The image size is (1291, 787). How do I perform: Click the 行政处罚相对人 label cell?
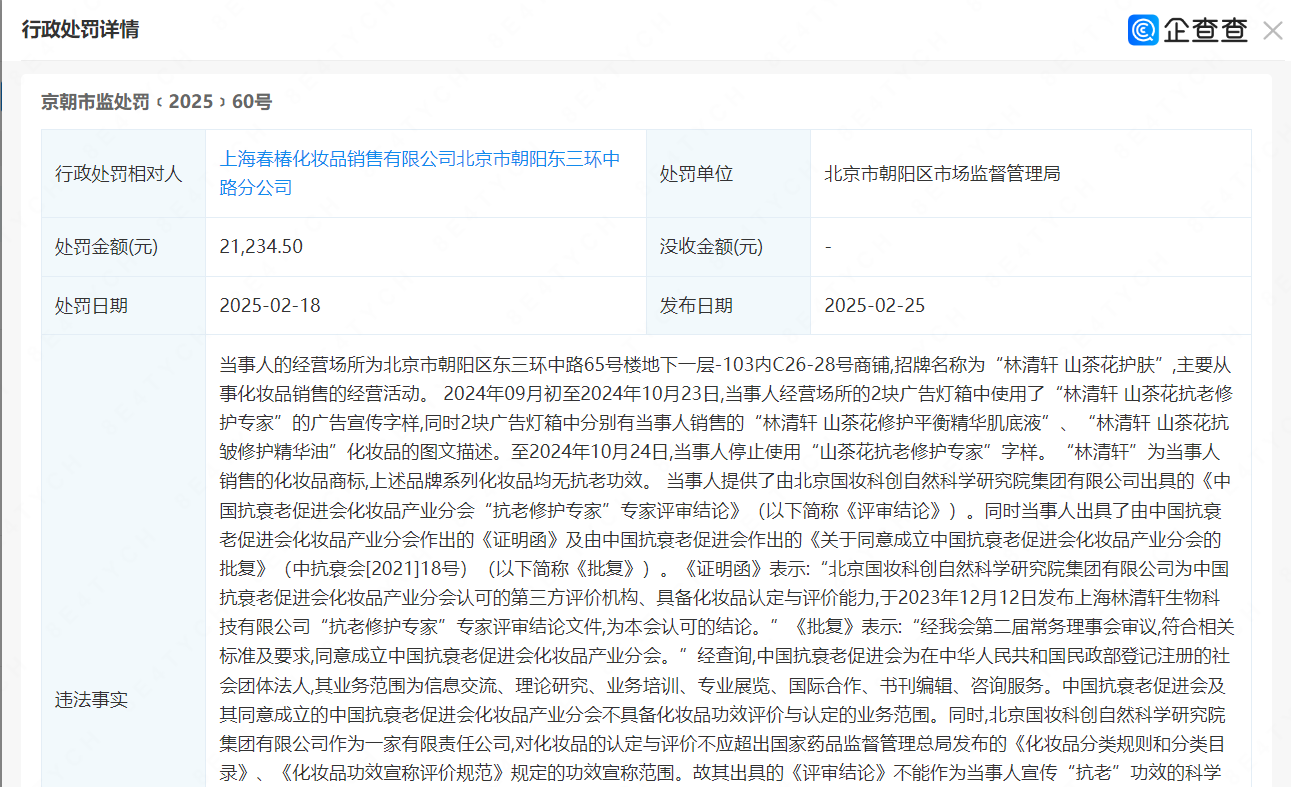pos(119,174)
